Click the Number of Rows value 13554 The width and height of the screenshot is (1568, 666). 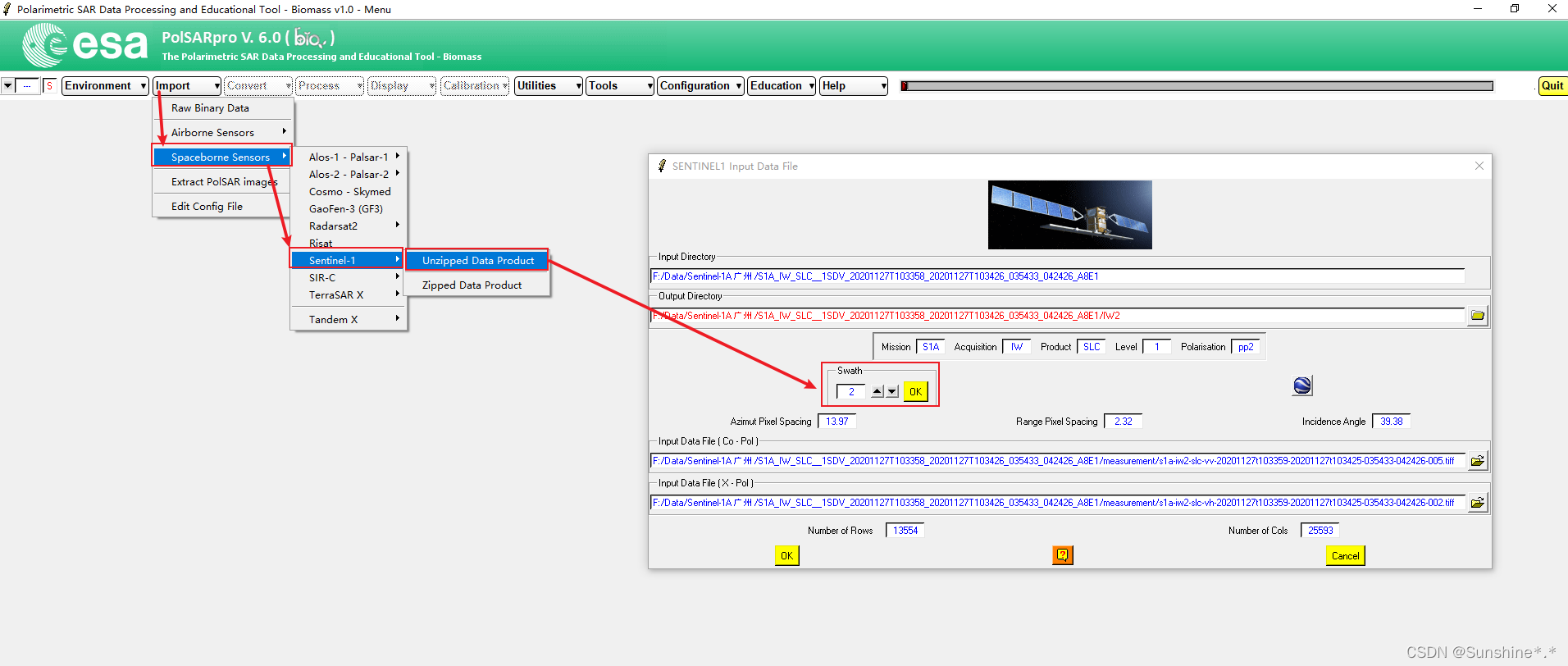tap(905, 531)
